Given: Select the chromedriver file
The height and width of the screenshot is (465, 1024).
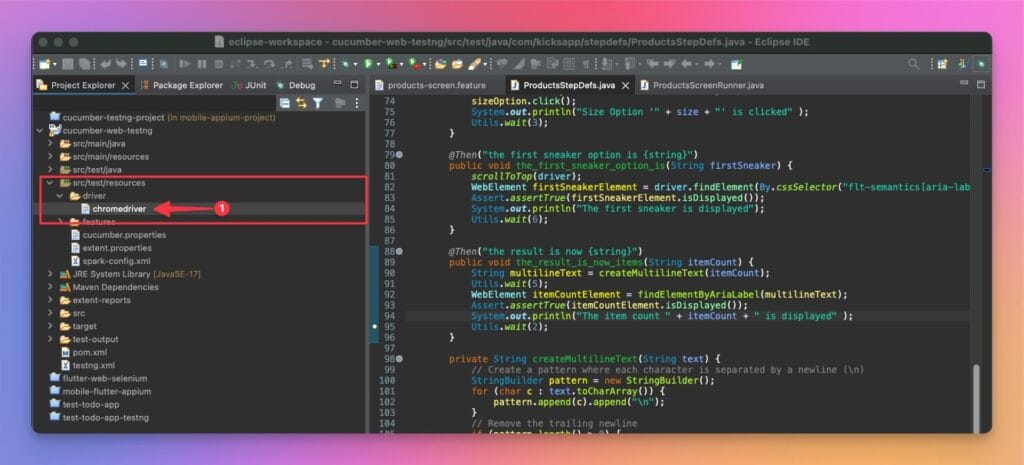Looking at the screenshot, I should click(113, 209).
